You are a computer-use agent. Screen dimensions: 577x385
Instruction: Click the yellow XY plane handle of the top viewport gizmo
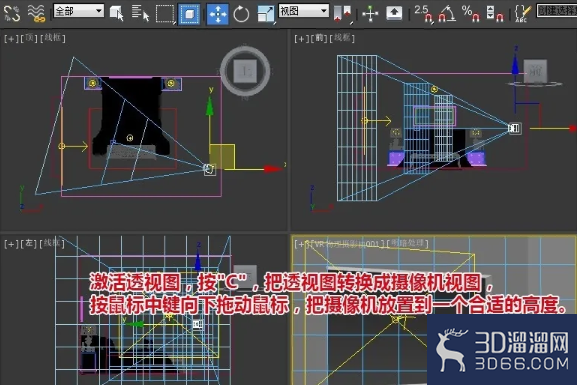(x=222, y=156)
